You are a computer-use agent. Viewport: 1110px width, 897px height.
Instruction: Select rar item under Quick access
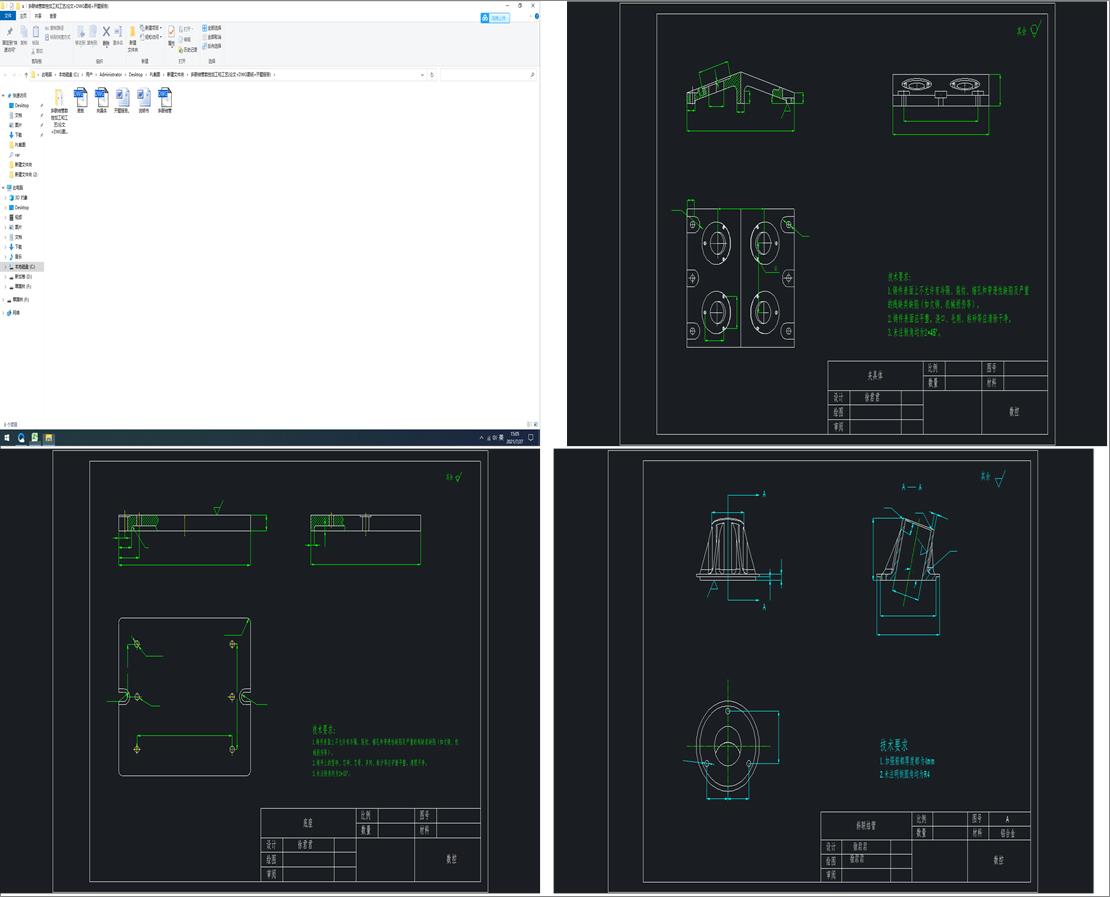coord(17,155)
